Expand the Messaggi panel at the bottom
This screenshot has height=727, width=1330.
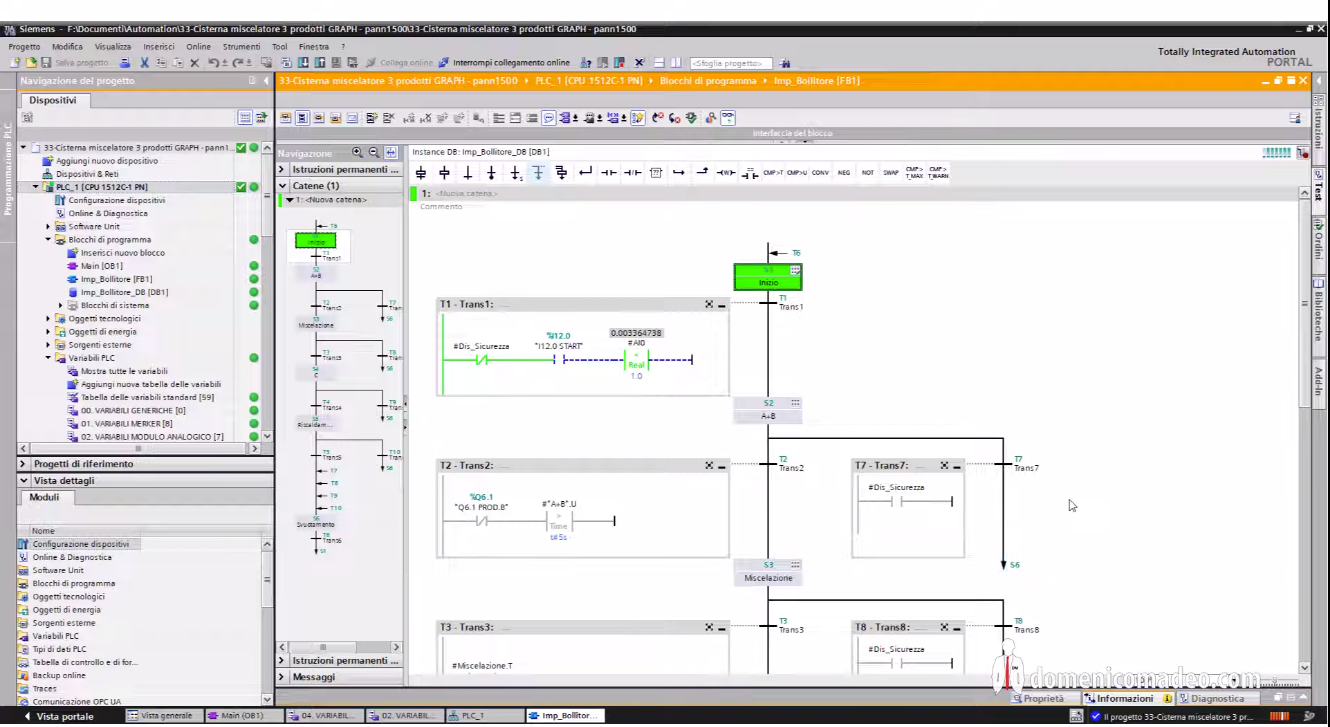(x=281, y=677)
